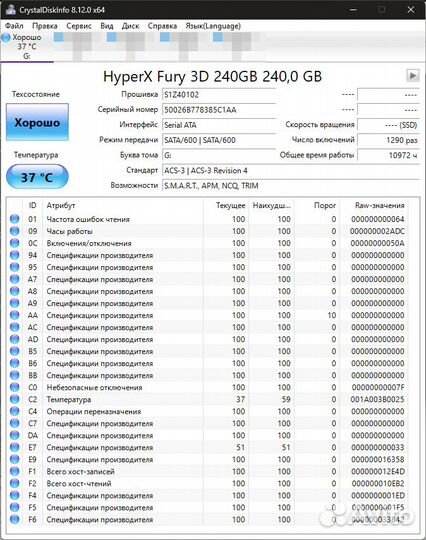Click status icon for attribute row AD

pyautogui.click(x=14, y=339)
